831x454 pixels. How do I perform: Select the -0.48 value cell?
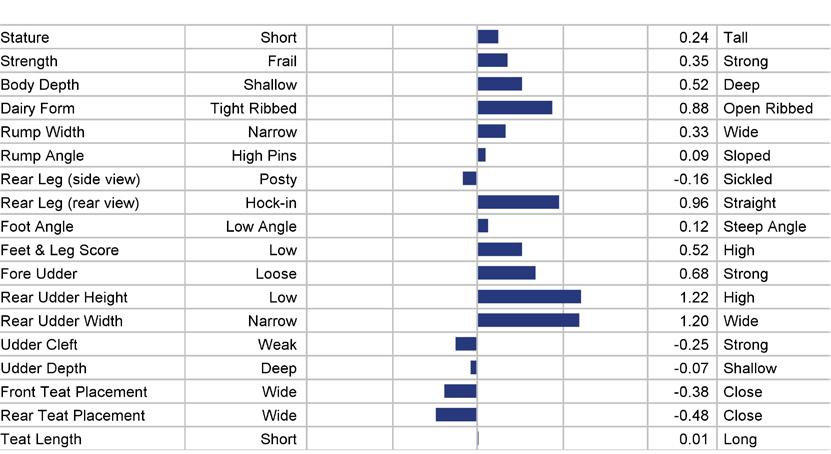coord(691,415)
